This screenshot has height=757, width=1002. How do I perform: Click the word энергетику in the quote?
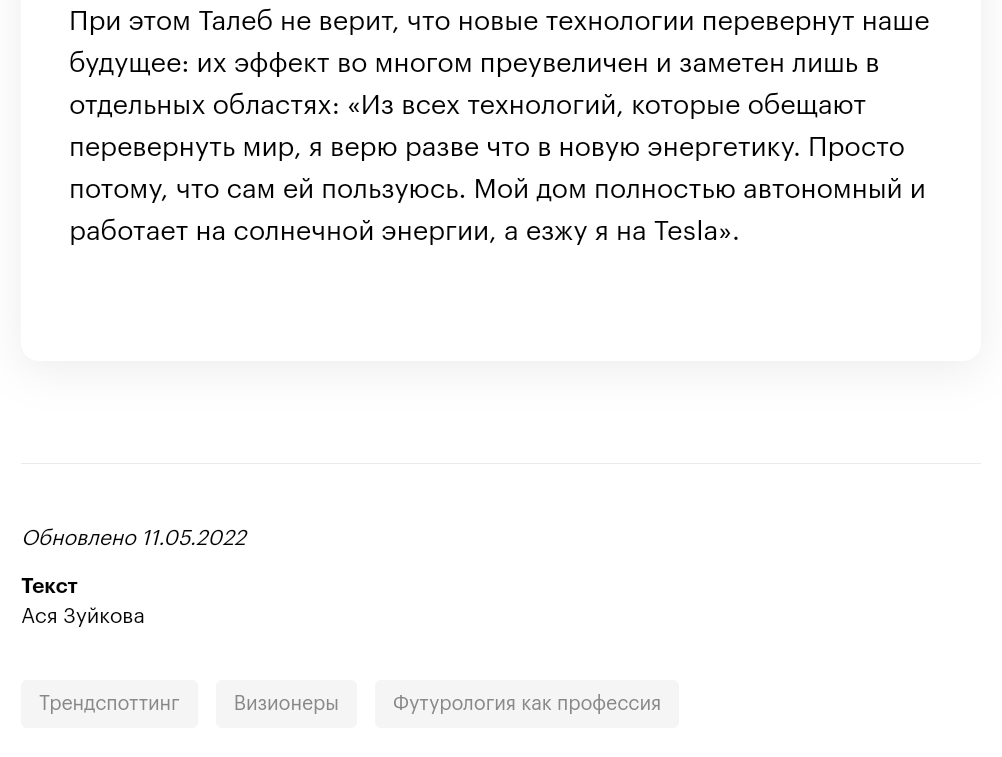pos(723,148)
